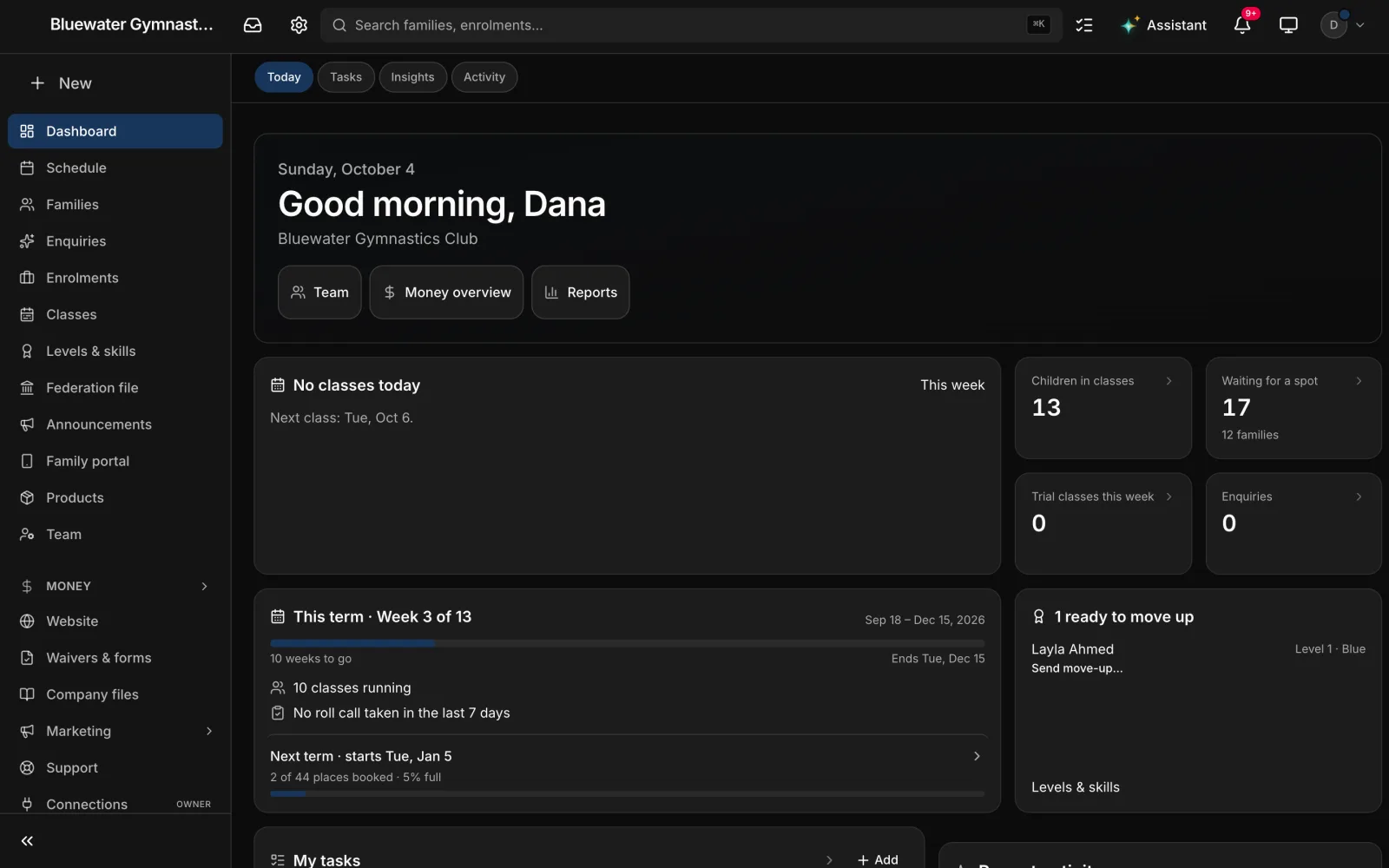Open the Trial classes this week card

(x=1103, y=523)
